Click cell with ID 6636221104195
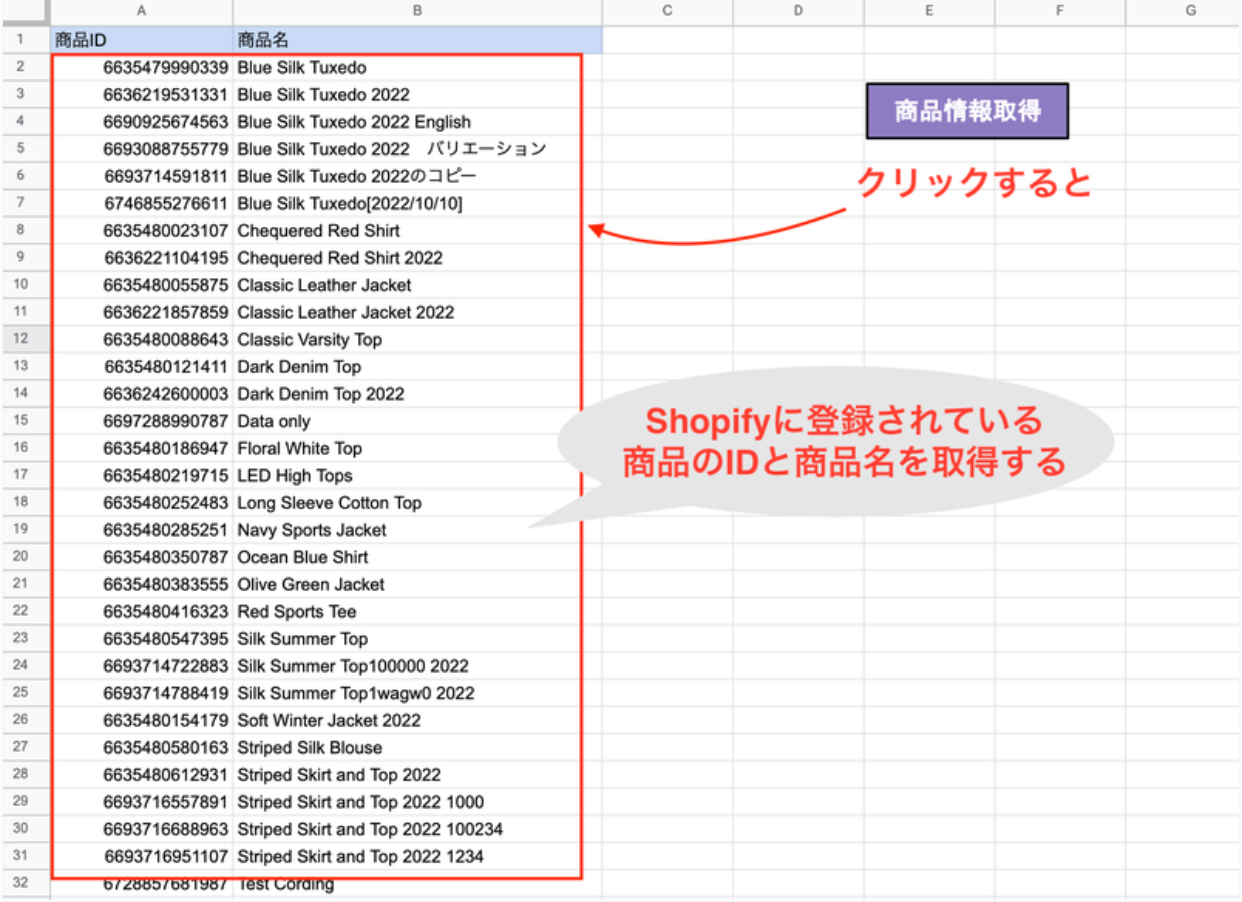 pos(142,258)
